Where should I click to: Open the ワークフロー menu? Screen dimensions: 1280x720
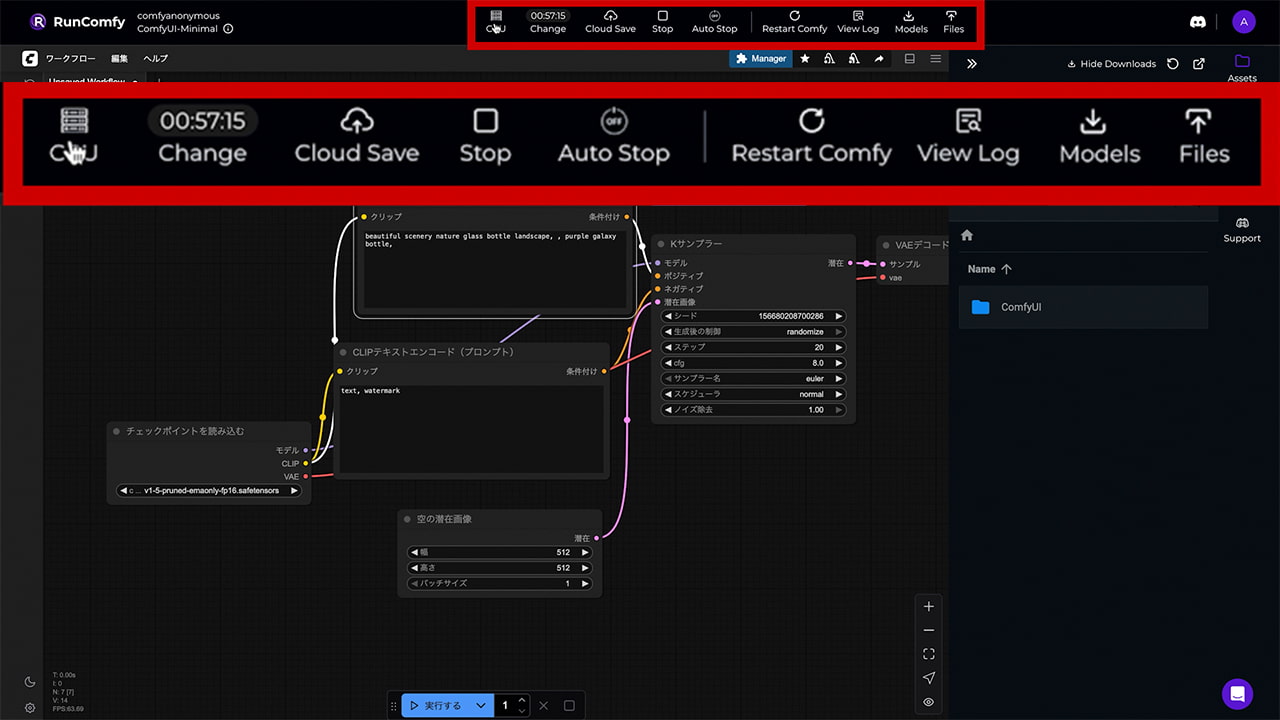tap(70, 59)
